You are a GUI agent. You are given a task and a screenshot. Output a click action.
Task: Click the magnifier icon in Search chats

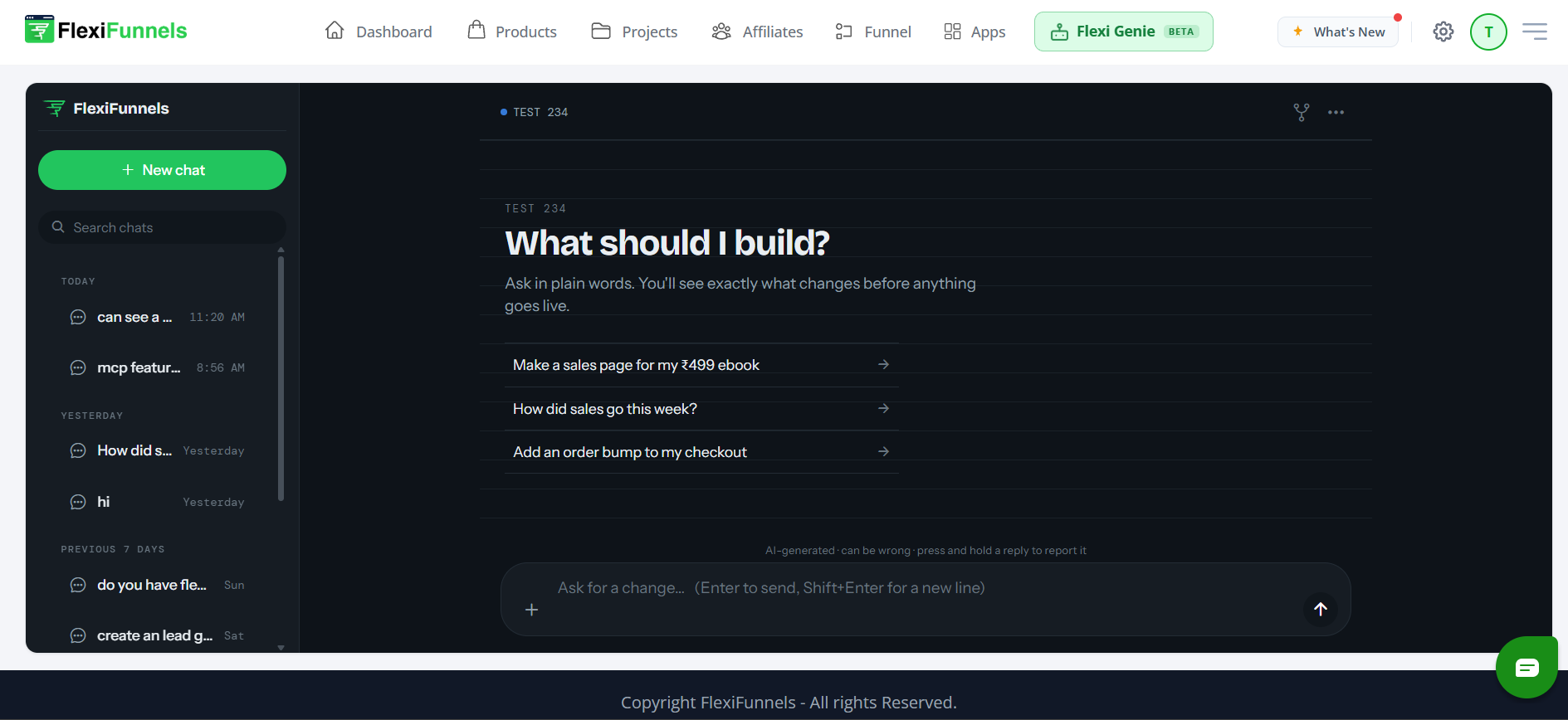coord(58,226)
